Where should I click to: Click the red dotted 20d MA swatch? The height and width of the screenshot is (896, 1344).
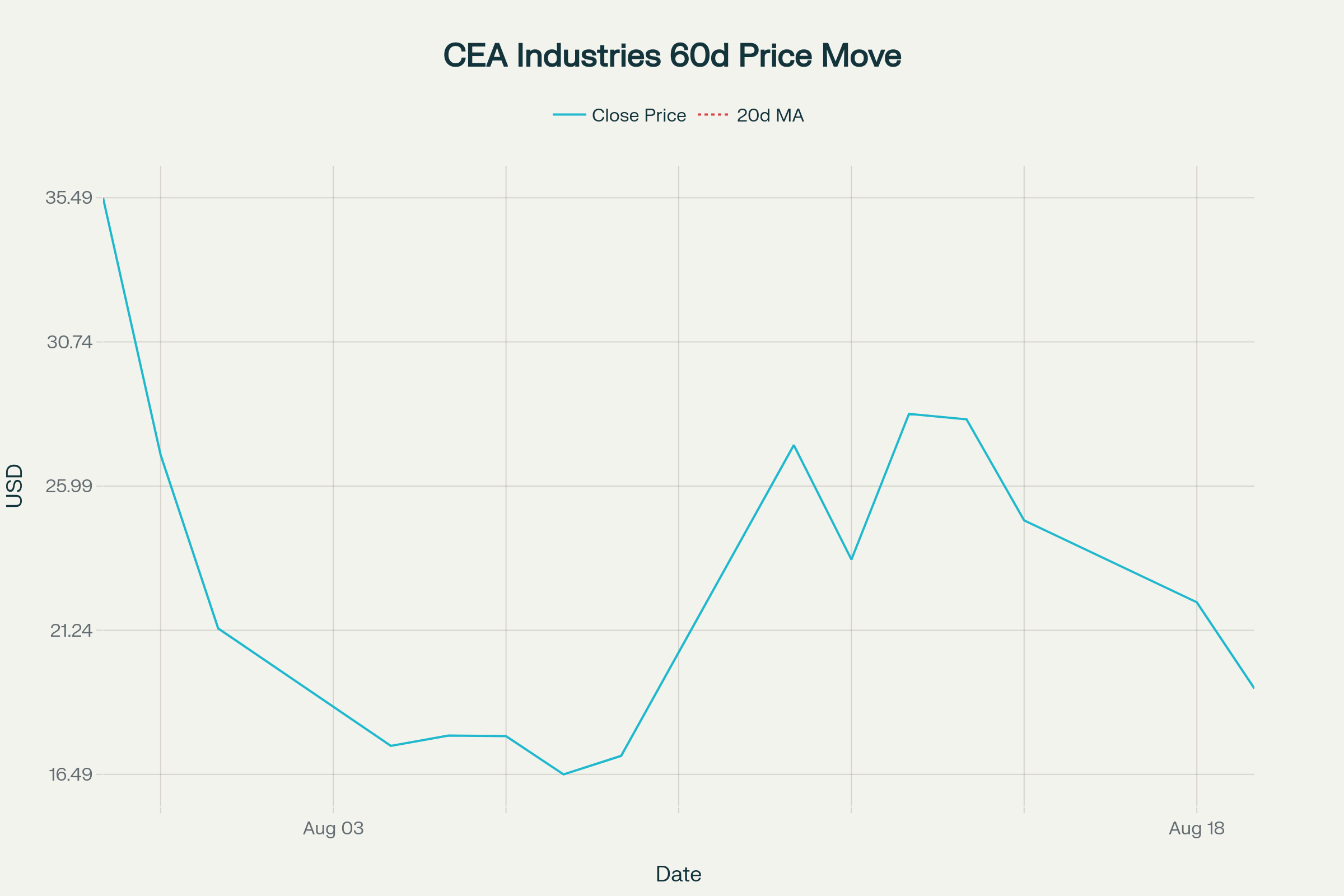[x=712, y=115]
